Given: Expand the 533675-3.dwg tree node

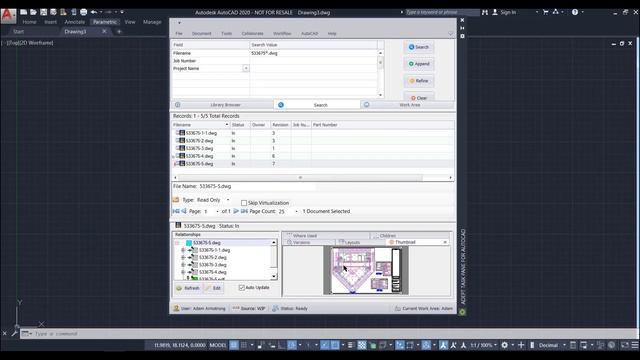Looking at the screenshot, I should 183,265.
